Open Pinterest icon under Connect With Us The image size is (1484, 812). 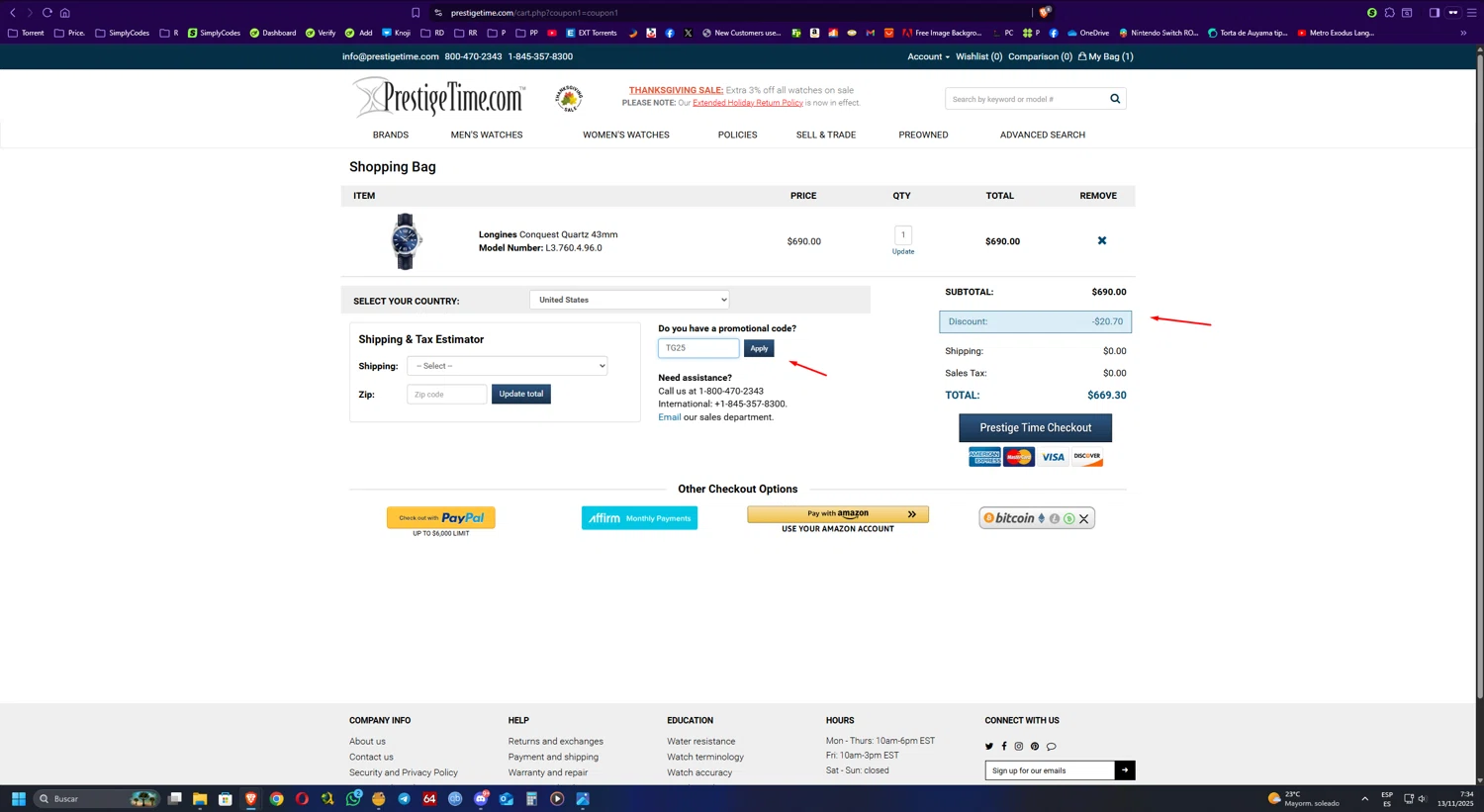coord(1035,747)
